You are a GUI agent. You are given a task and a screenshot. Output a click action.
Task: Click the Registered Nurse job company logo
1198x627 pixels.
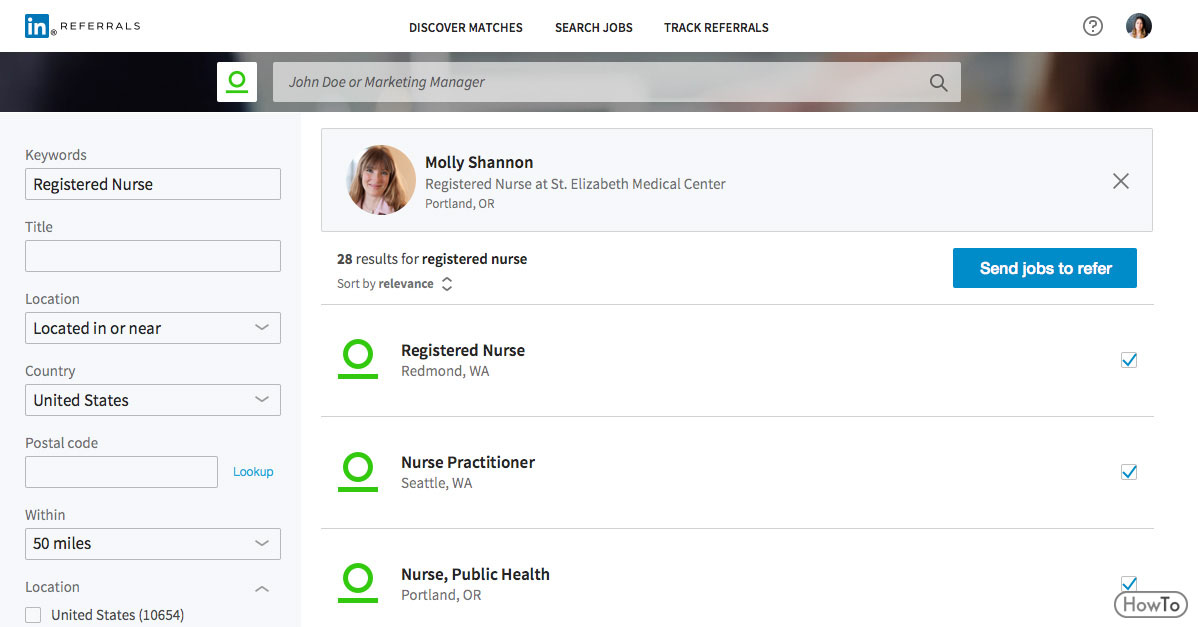tap(358, 359)
